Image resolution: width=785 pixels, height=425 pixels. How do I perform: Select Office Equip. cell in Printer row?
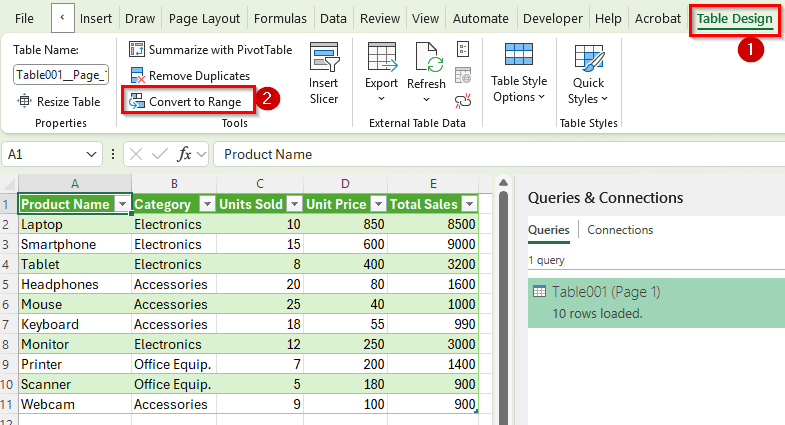coord(174,364)
